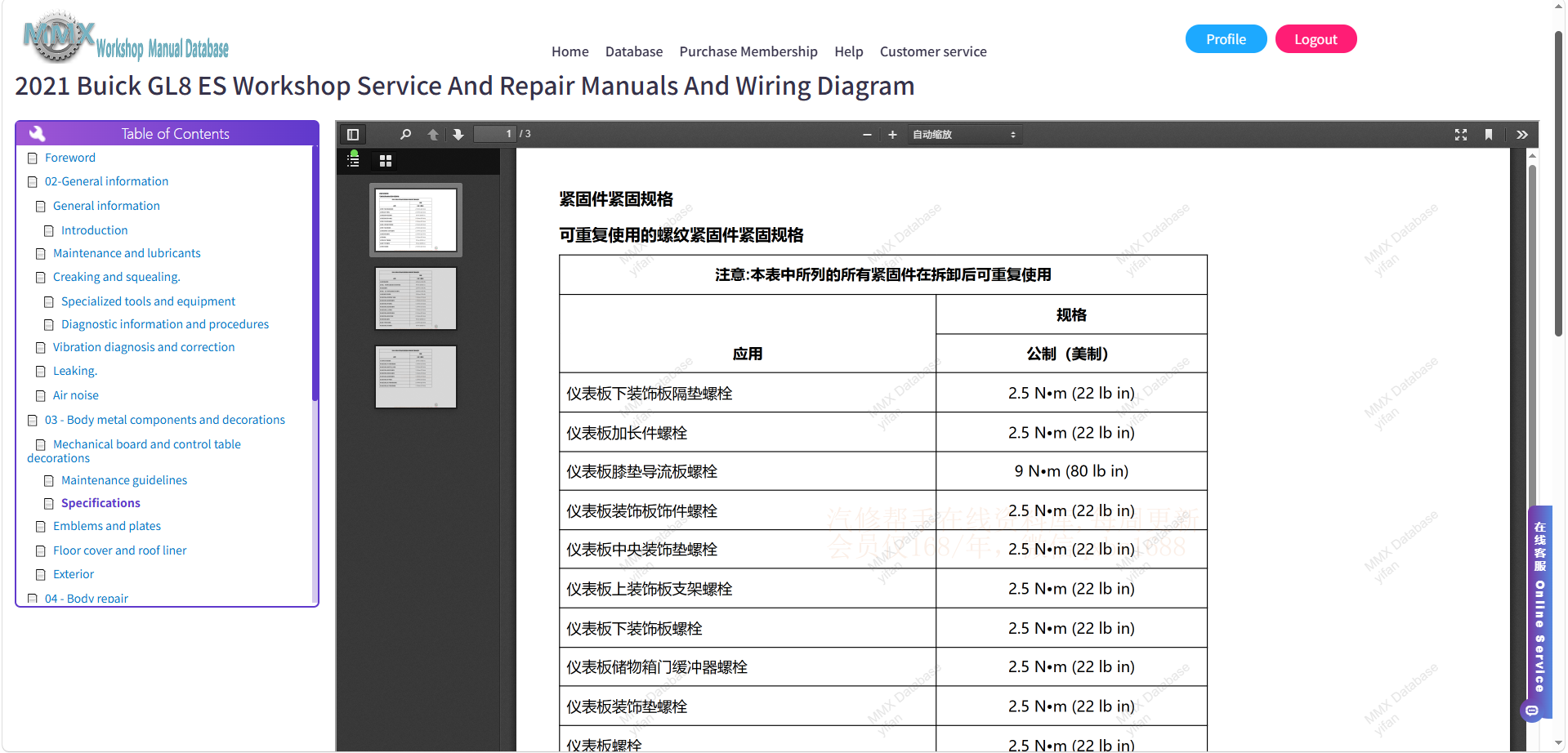Click the Table of Contents header
1568x753 pixels.
[167, 133]
